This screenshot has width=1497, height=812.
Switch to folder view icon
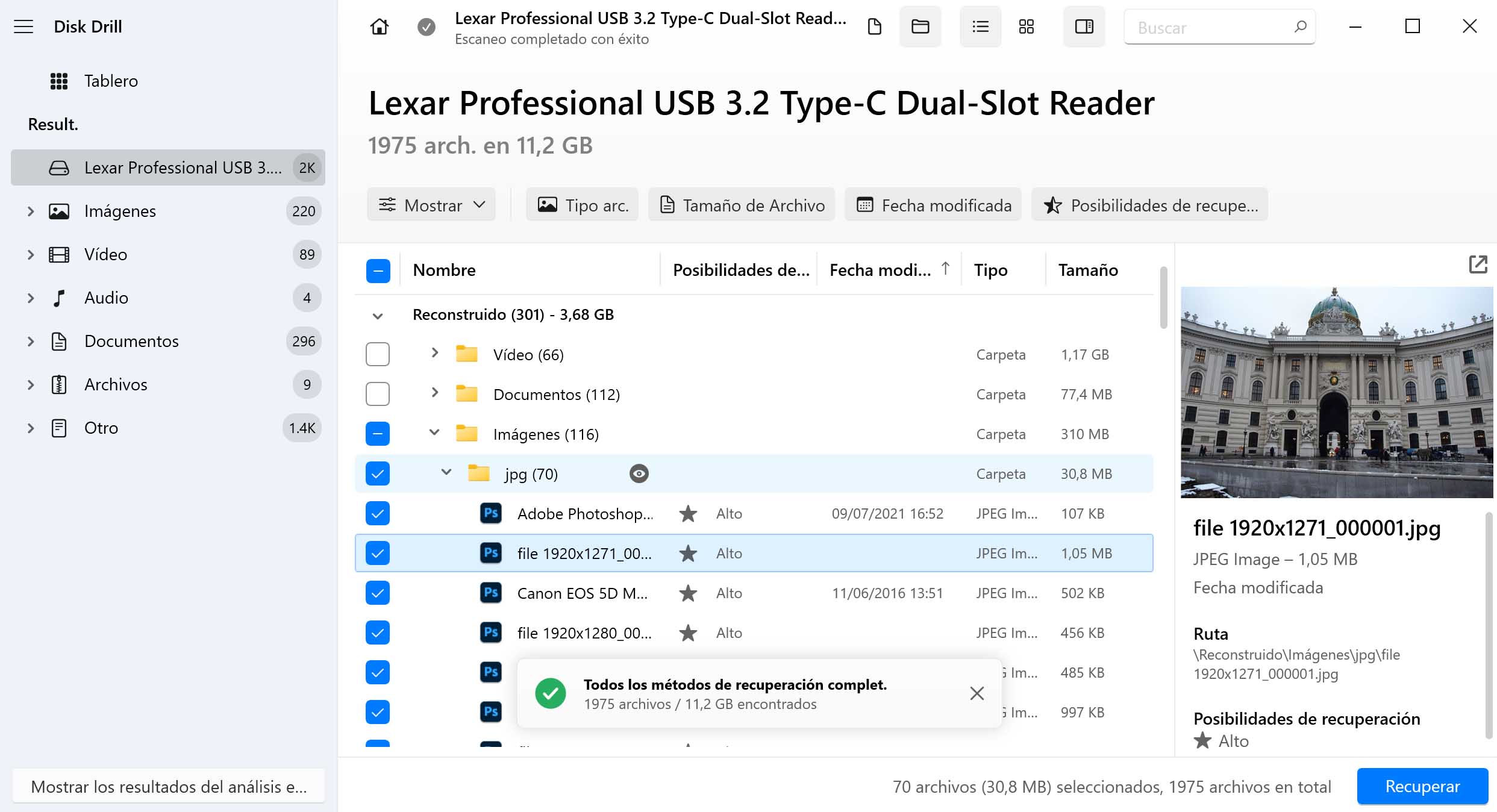pyautogui.click(x=920, y=27)
